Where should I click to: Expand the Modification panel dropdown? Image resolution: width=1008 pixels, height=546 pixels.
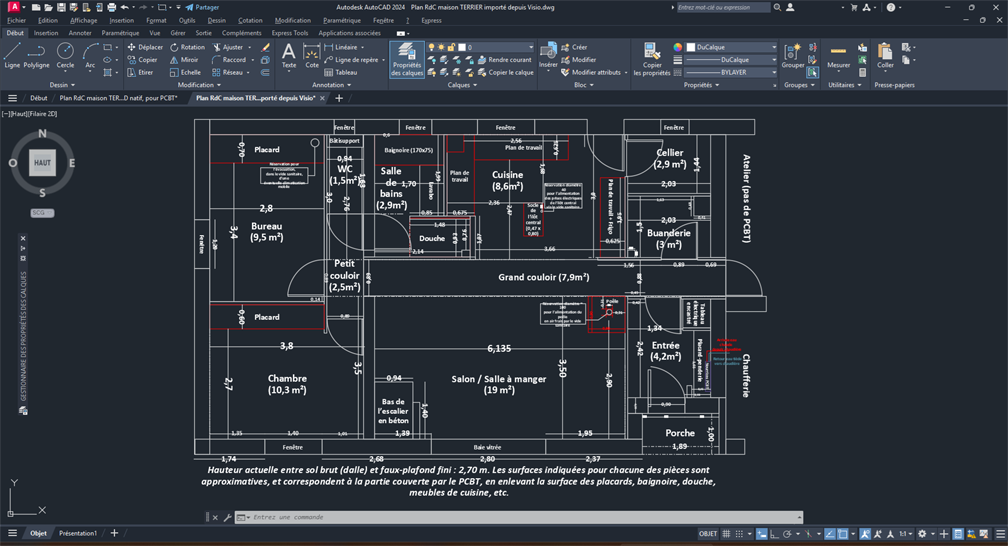click(x=199, y=85)
